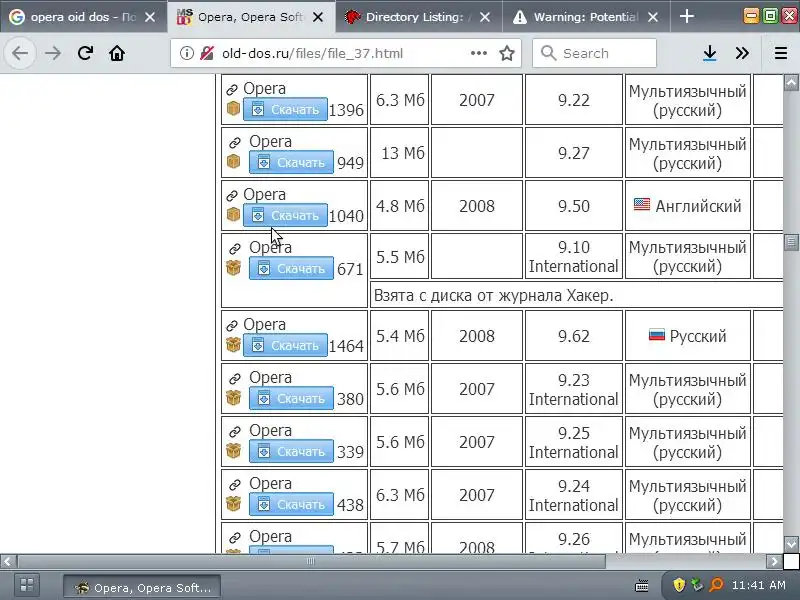The image size is (800, 600).
Task: Close the Directory Listing tab
Action: pyautogui.click(x=485, y=17)
